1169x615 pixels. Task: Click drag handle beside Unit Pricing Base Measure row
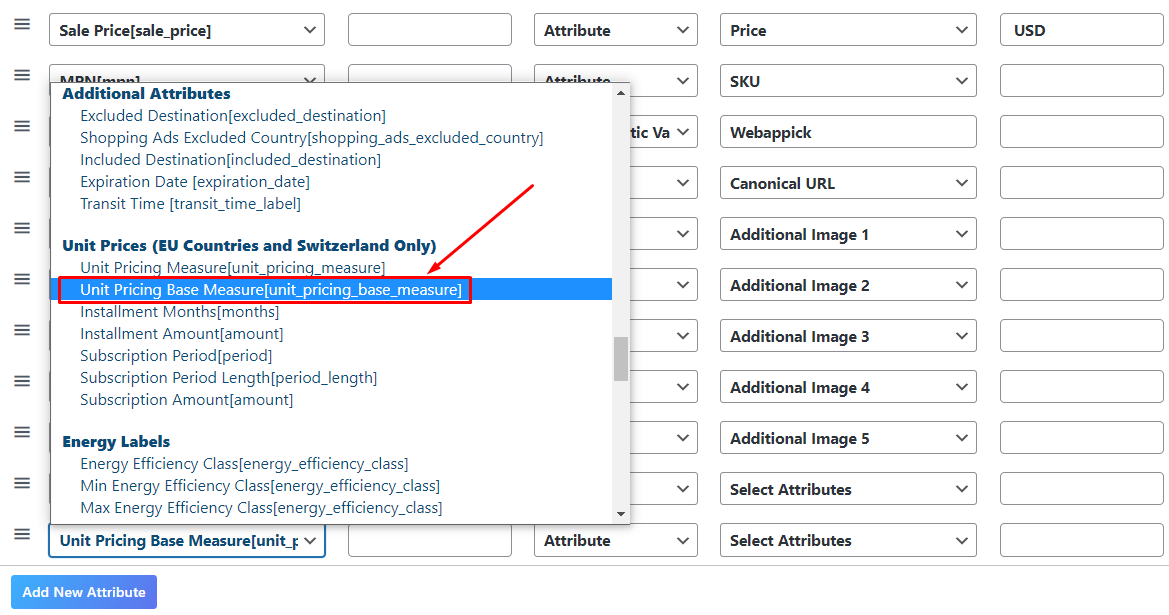[x=22, y=534]
